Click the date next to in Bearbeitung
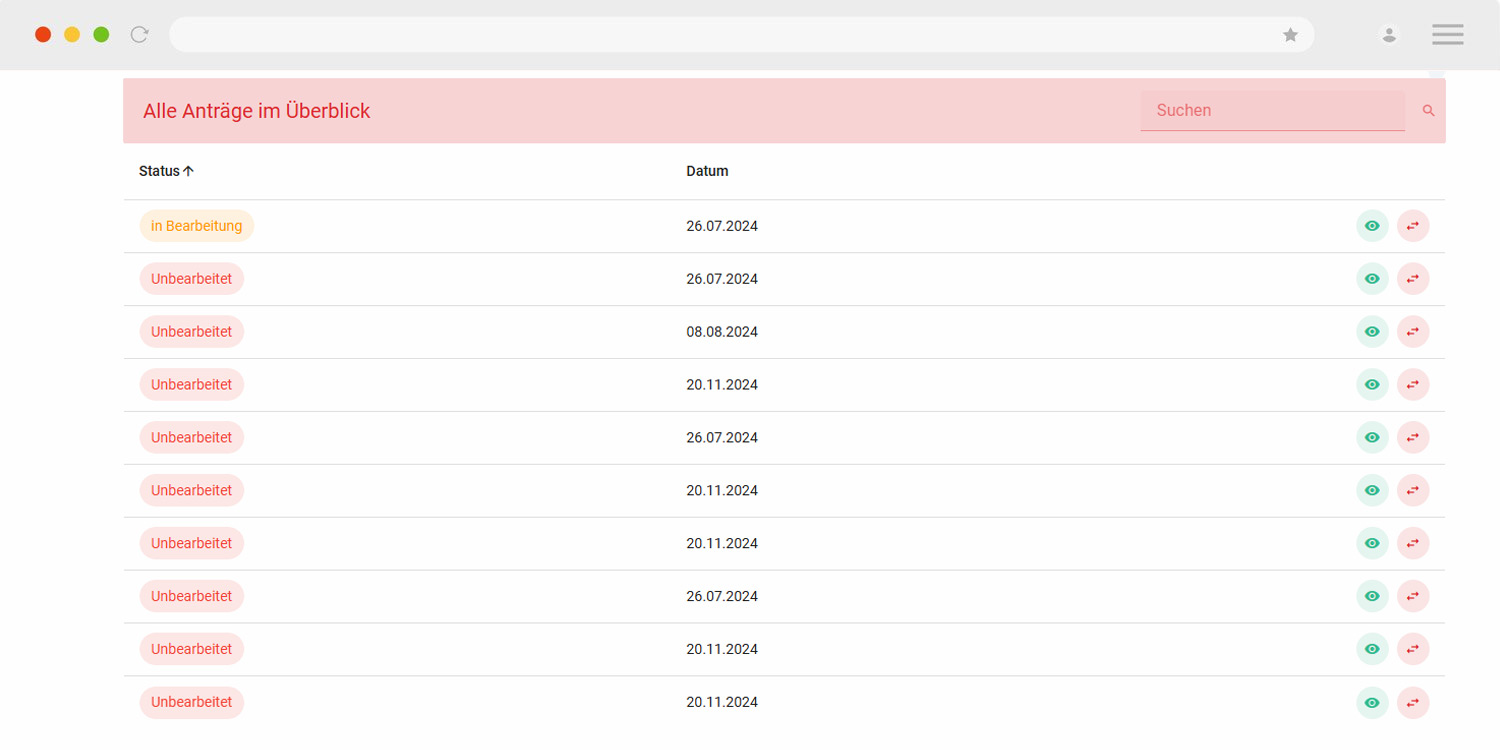The height and width of the screenshot is (750, 1500). click(x=722, y=226)
